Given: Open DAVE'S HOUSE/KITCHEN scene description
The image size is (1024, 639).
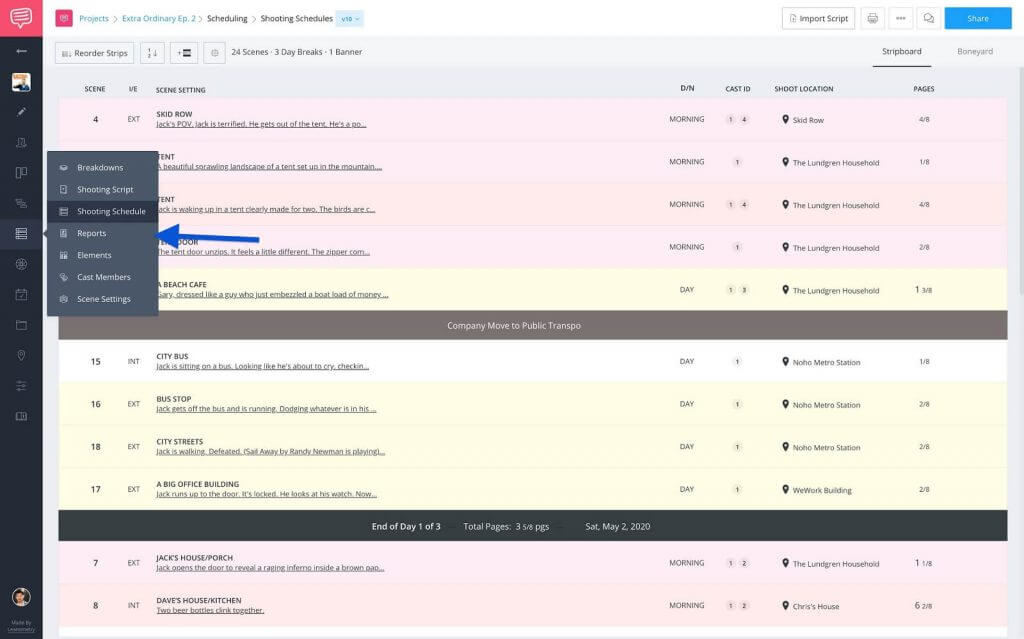Looking at the screenshot, I should [x=210, y=610].
